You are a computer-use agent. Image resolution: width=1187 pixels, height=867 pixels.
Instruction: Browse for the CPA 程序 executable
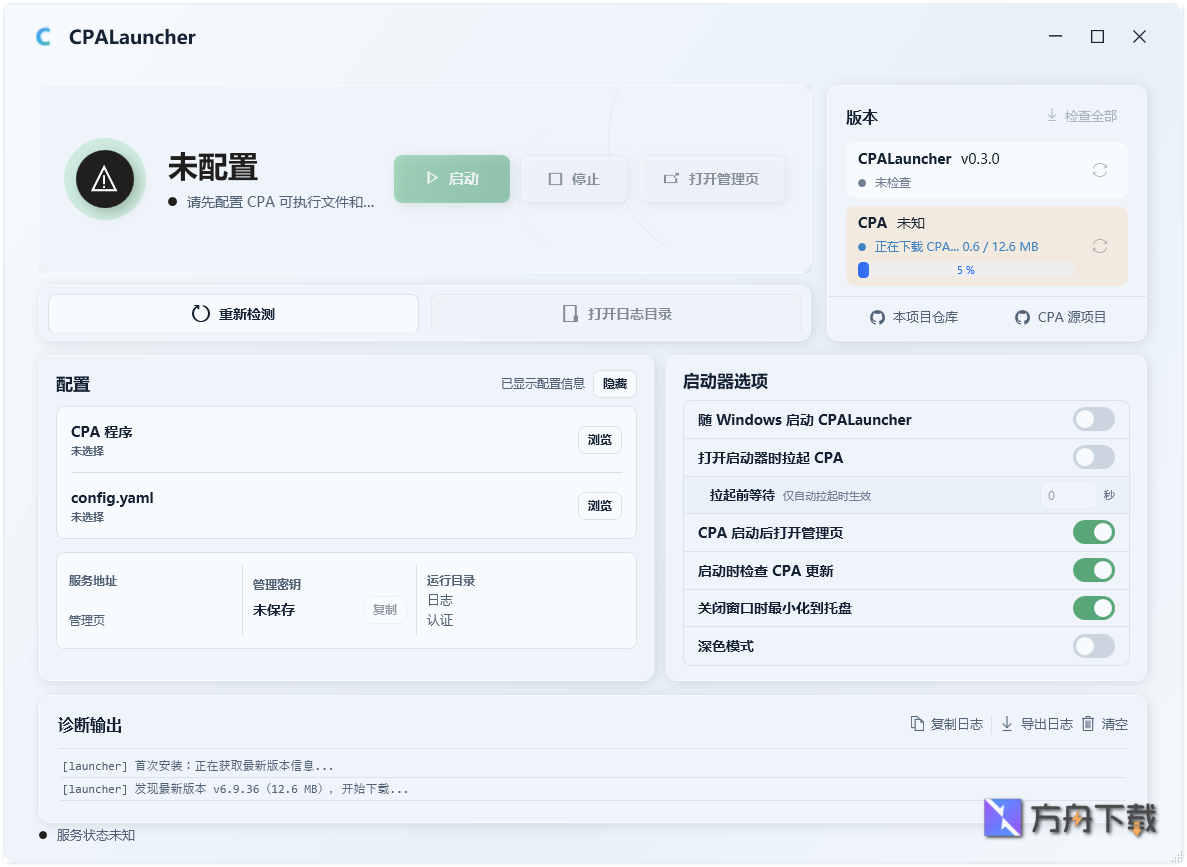(599, 439)
